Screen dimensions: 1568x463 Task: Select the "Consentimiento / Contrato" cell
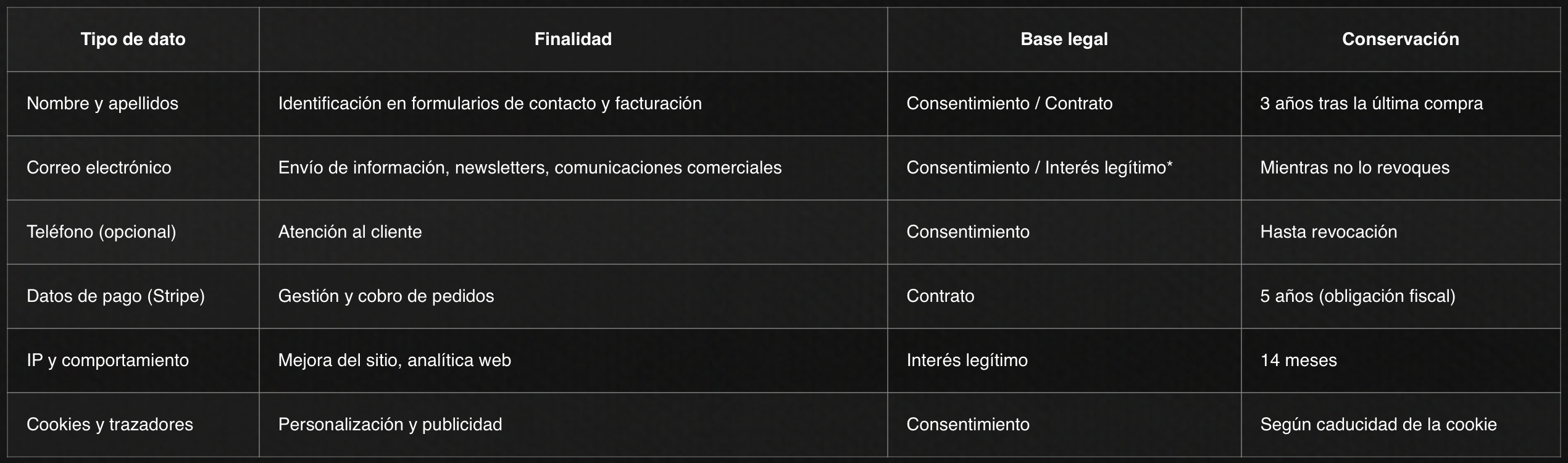[x=1009, y=104]
